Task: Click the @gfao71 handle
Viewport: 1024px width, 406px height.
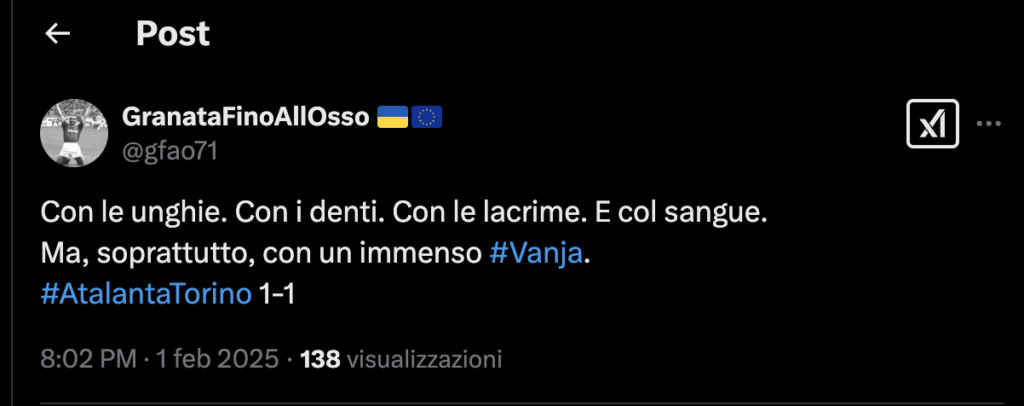Action: (168, 150)
